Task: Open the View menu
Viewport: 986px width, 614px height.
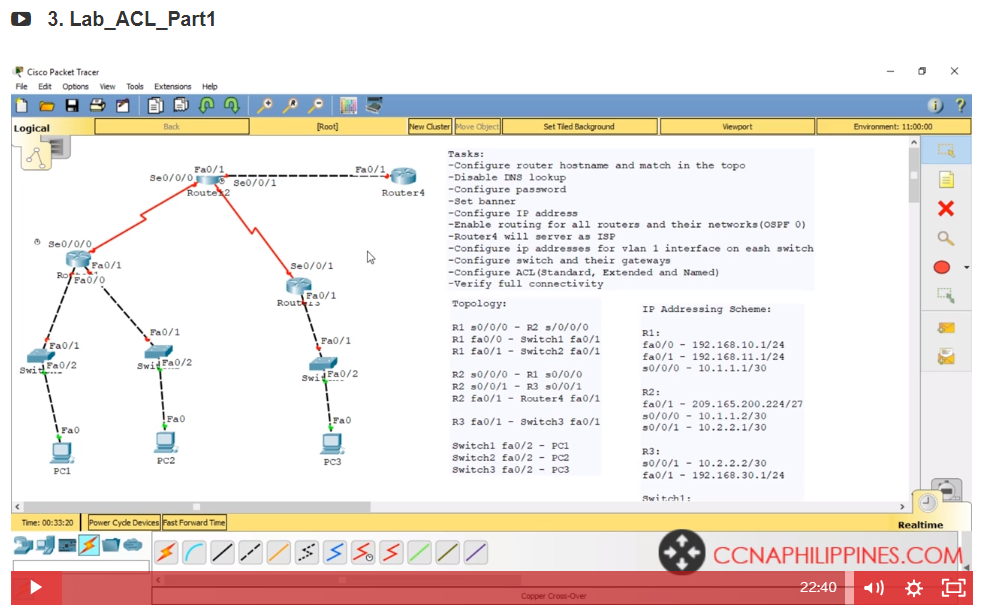Action: (x=108, y=87)
